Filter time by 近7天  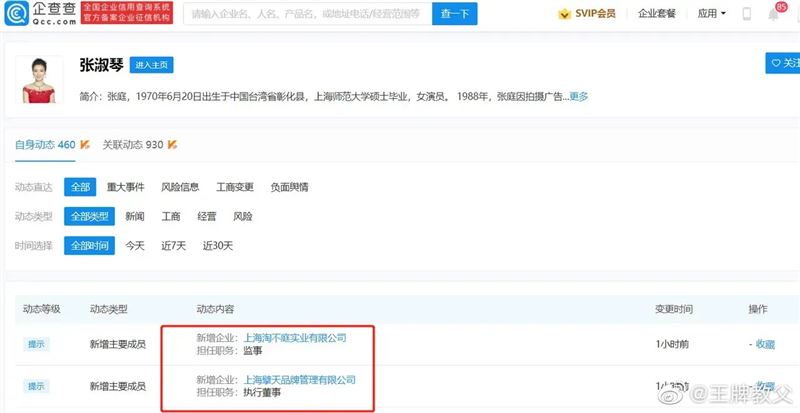[x=173, y=246]
